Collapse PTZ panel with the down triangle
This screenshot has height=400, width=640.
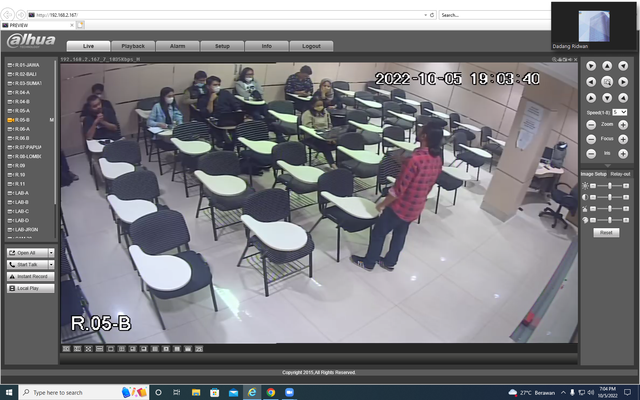[607, 166]
